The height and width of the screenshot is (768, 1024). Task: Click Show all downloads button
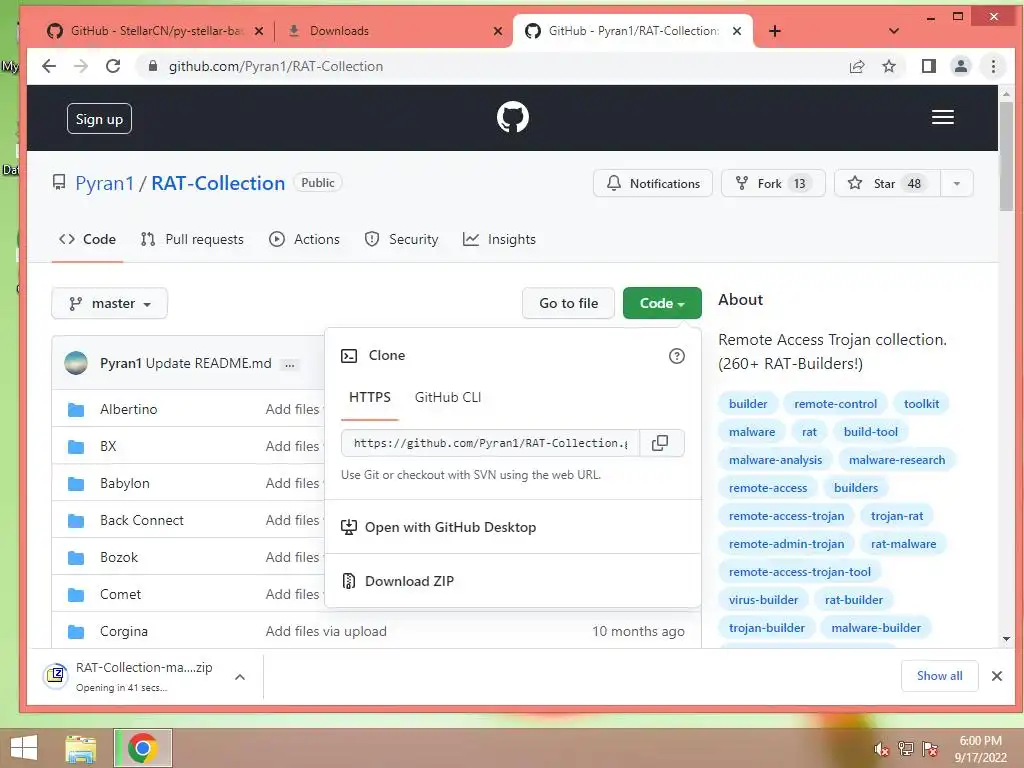[x=939, y=676]
